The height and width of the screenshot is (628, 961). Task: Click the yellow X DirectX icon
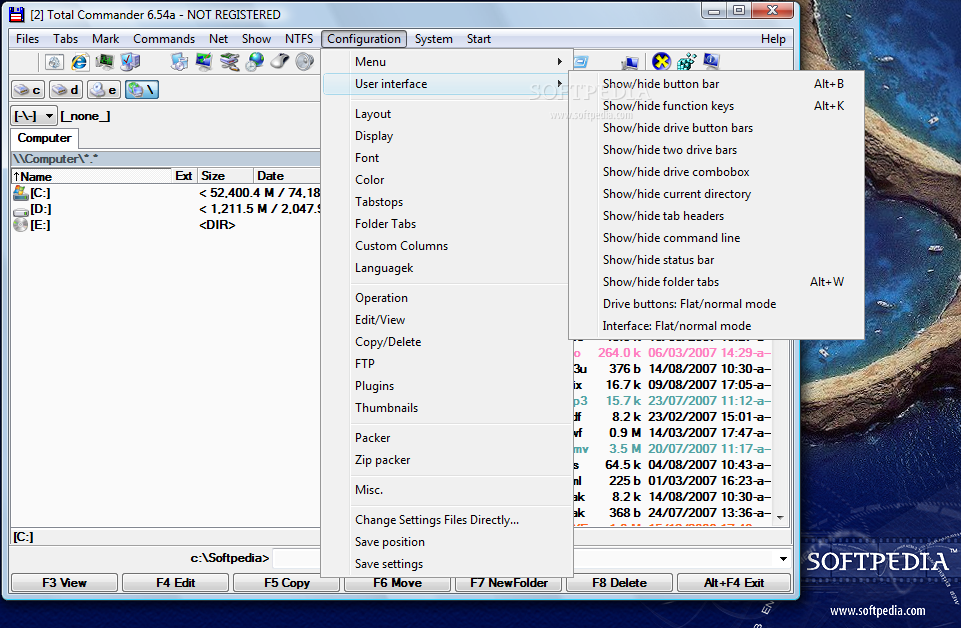click(661, 61)
